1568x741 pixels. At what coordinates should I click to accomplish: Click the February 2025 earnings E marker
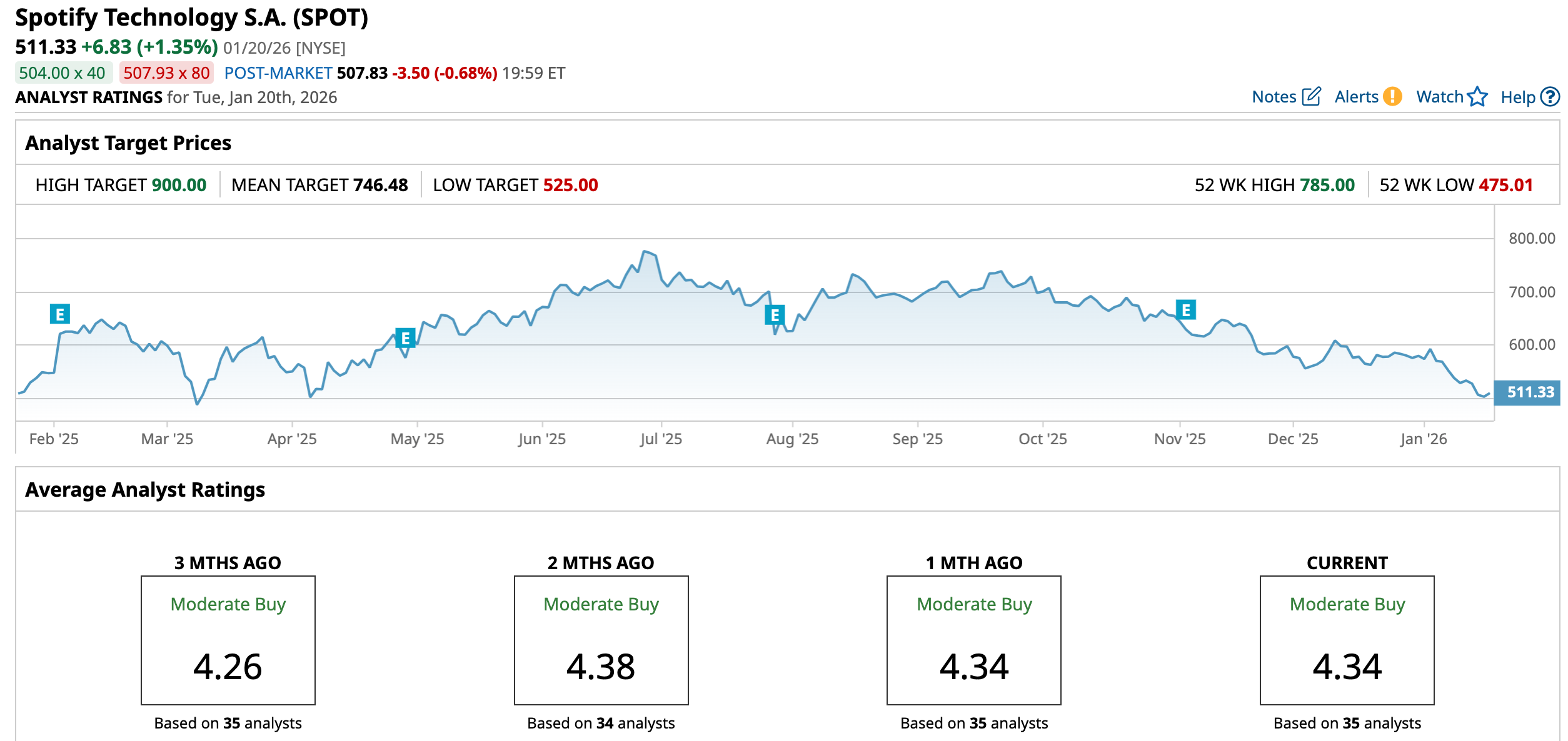point(60,314)
